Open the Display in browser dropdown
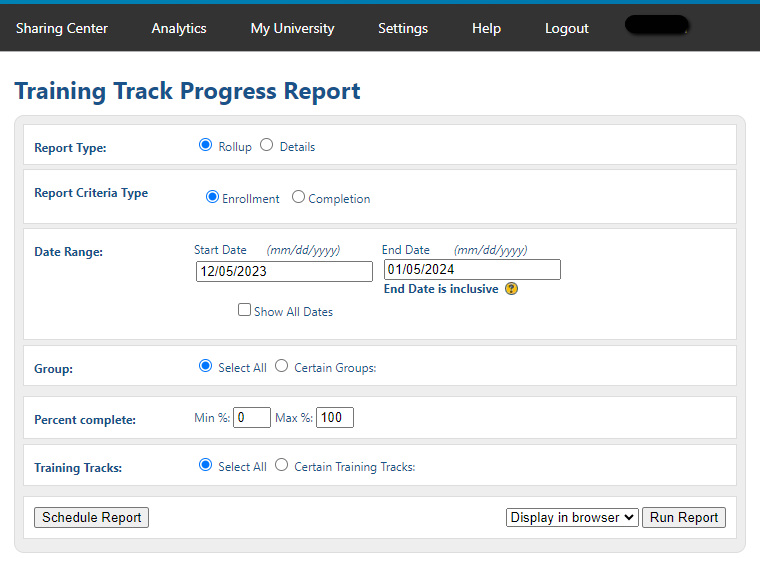Image resolution: width=760 pixels, height=583 pixels. coord(572,517)
